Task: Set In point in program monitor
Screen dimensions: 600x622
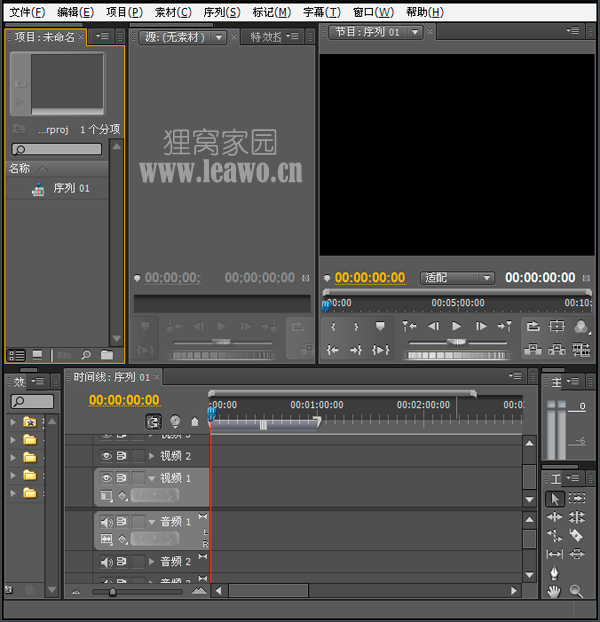Action: 333,326
